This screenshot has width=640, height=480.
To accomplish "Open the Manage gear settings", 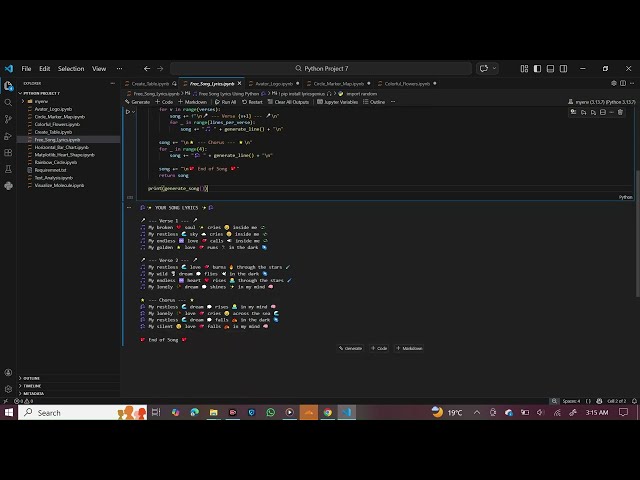I will 8,389.
